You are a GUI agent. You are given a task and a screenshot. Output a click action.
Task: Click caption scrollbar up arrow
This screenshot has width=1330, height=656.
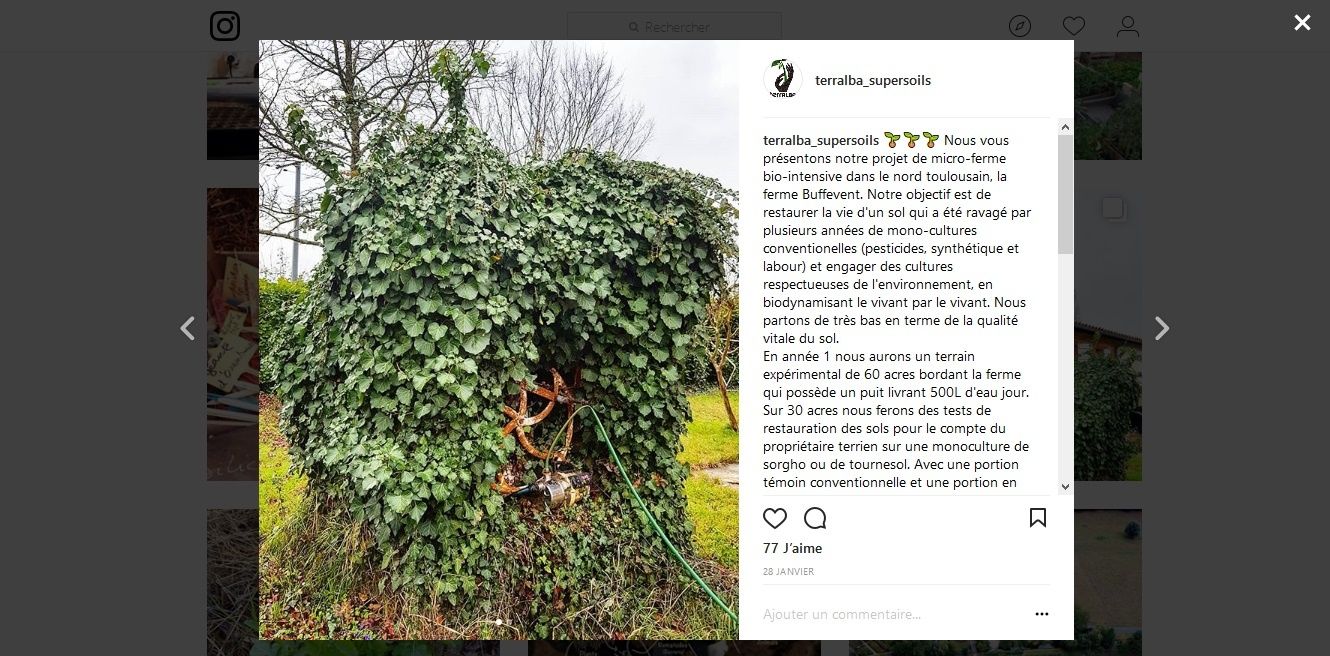click(1065, 127)
